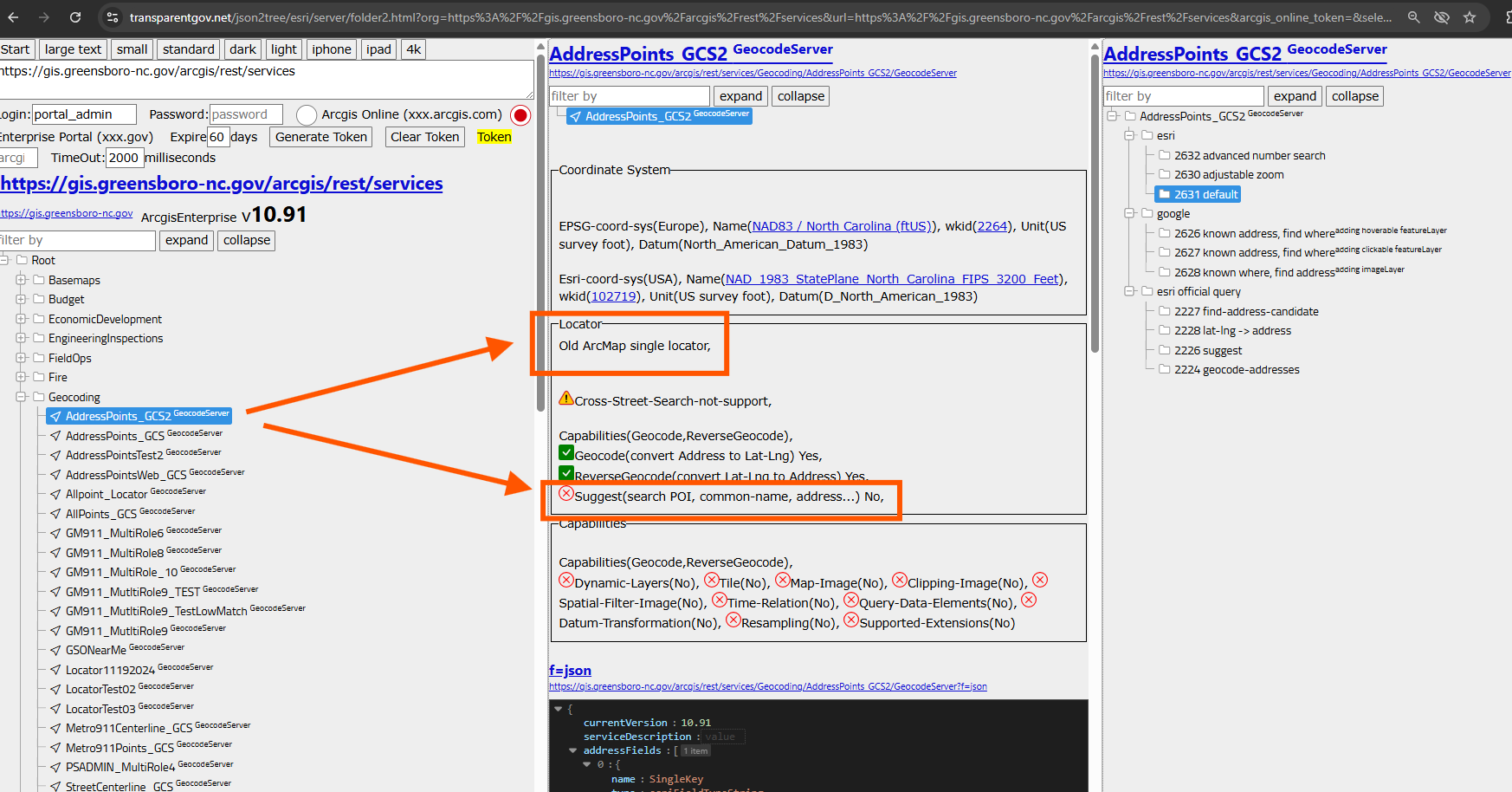Choose the iphone layout option
Image resolution: width=1512 pixels, height=792 pixels.
coord(331,49)
